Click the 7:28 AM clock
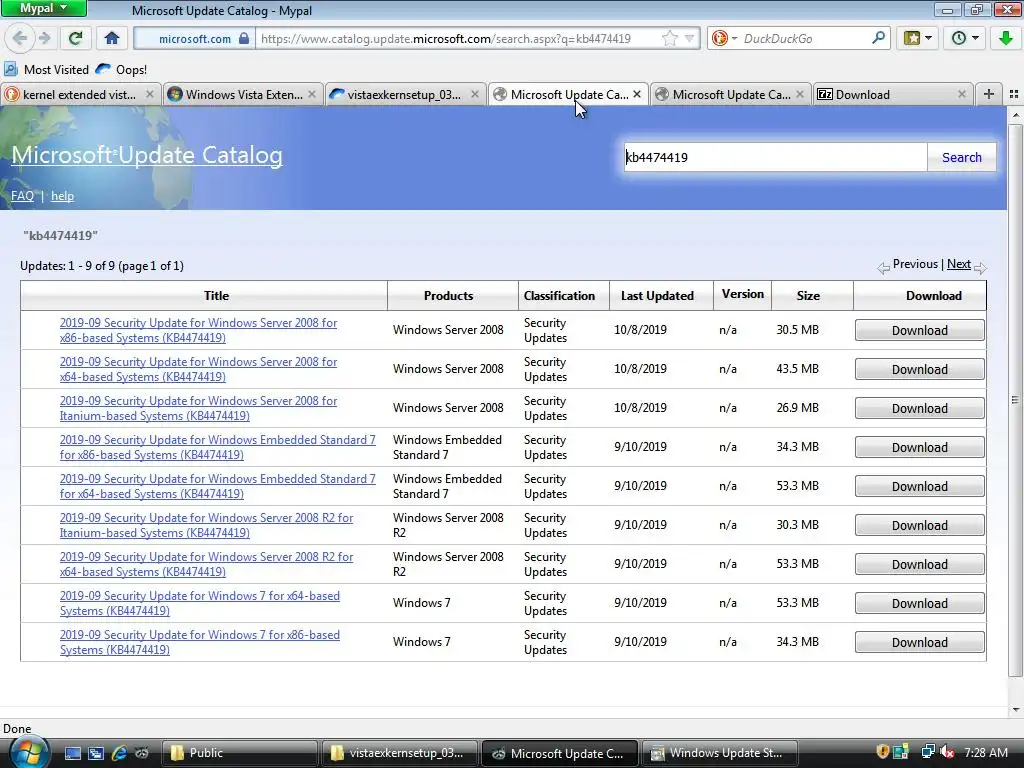The image size is (1024, 768). (x=985, y=752)
